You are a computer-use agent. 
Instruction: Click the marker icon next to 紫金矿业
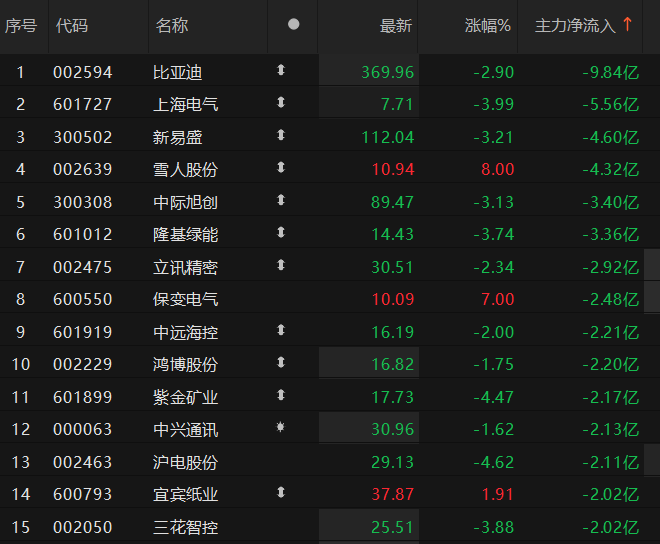pos(281,396)
